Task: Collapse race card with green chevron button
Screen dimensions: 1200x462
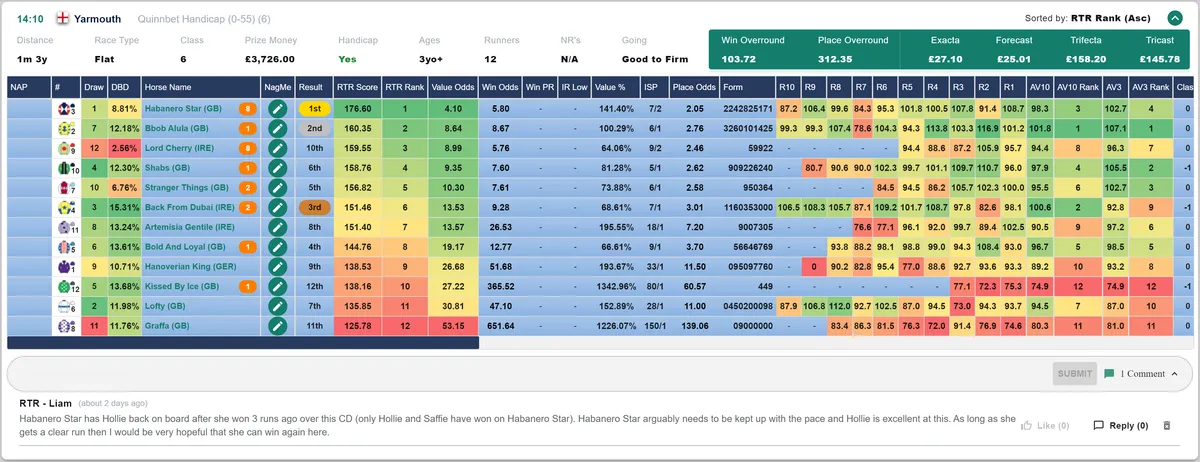Action: [x=1177, y=18]
